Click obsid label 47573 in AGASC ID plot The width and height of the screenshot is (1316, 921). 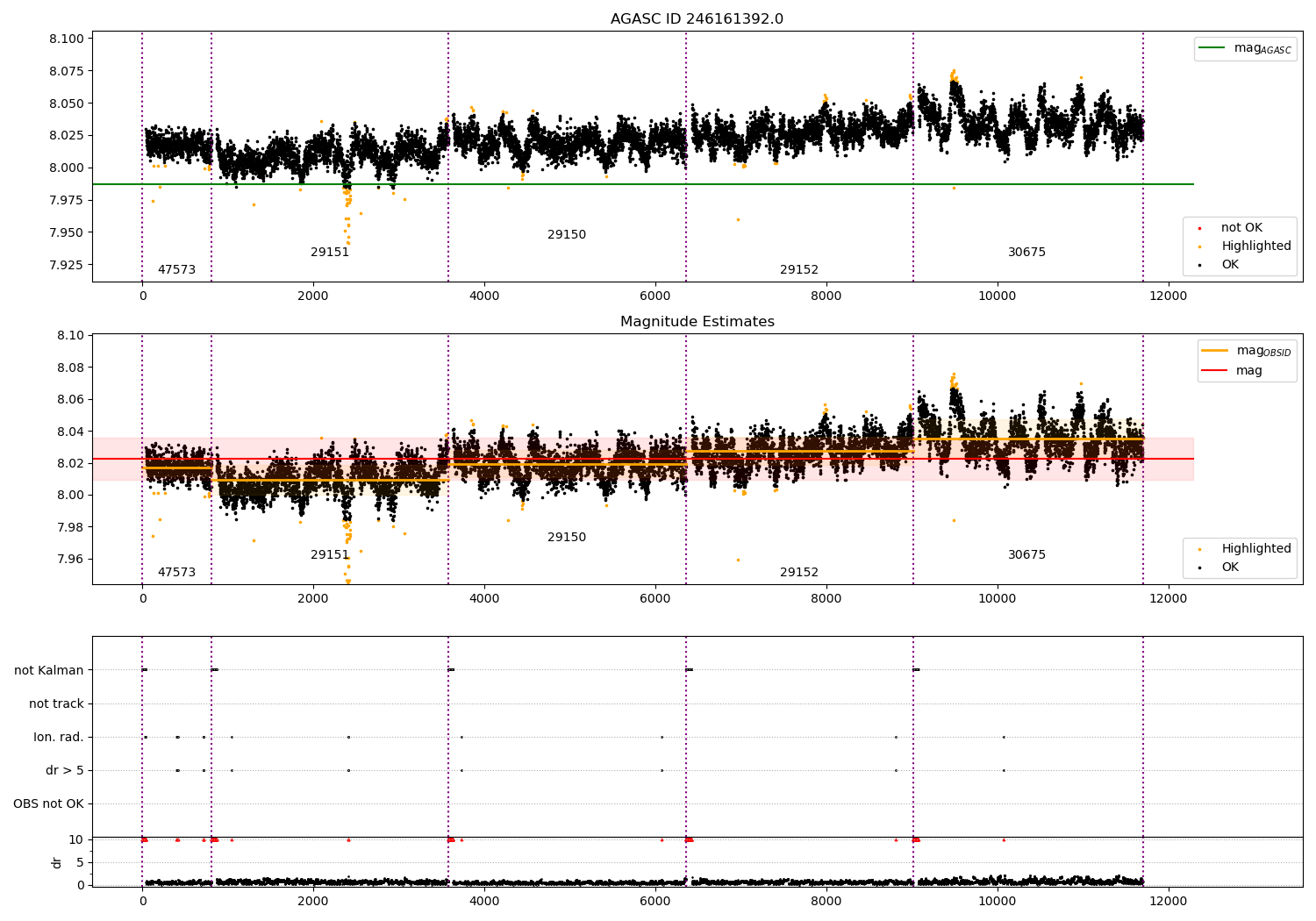click(176, 270)
